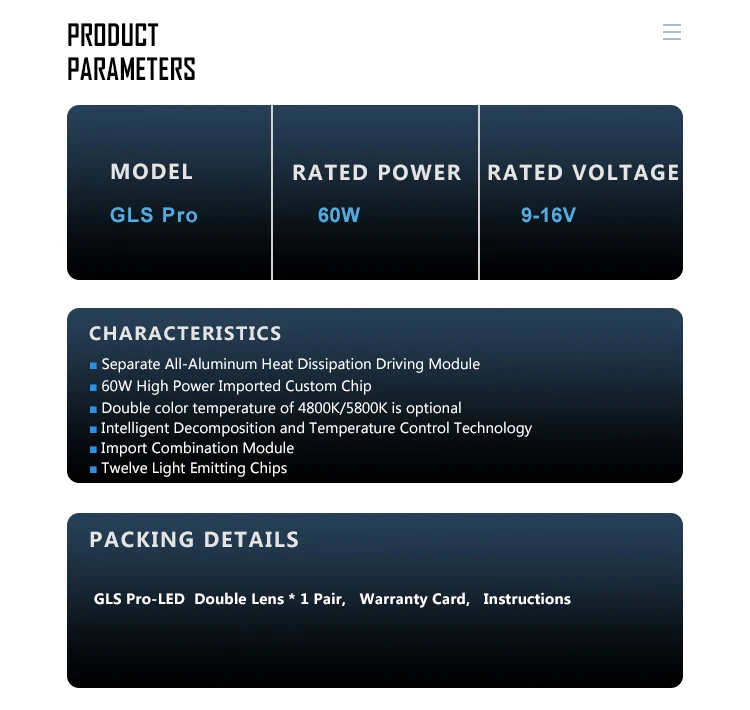The height and width of the screenshot is (710, 750).
Task: Select the 4800K/5800K color temperature line
Action: tap(281, 408)
